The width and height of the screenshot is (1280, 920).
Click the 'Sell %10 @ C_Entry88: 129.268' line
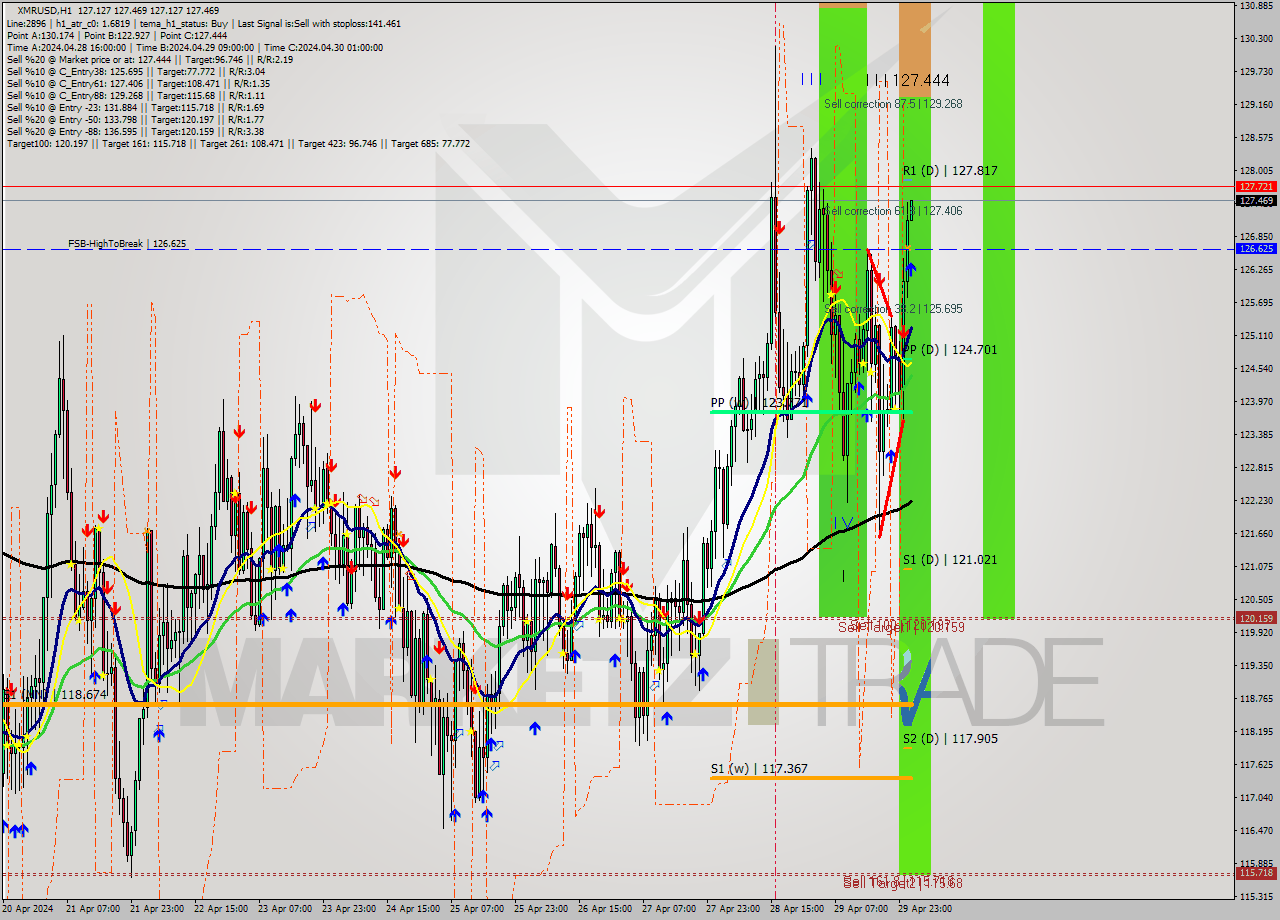pyautogui.click(x=135, y=95)
